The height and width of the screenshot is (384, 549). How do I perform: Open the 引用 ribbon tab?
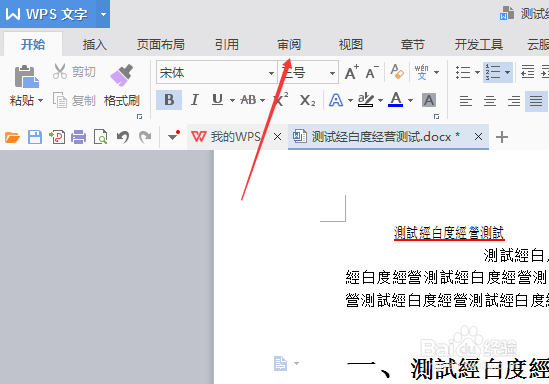tap(227, 45)
